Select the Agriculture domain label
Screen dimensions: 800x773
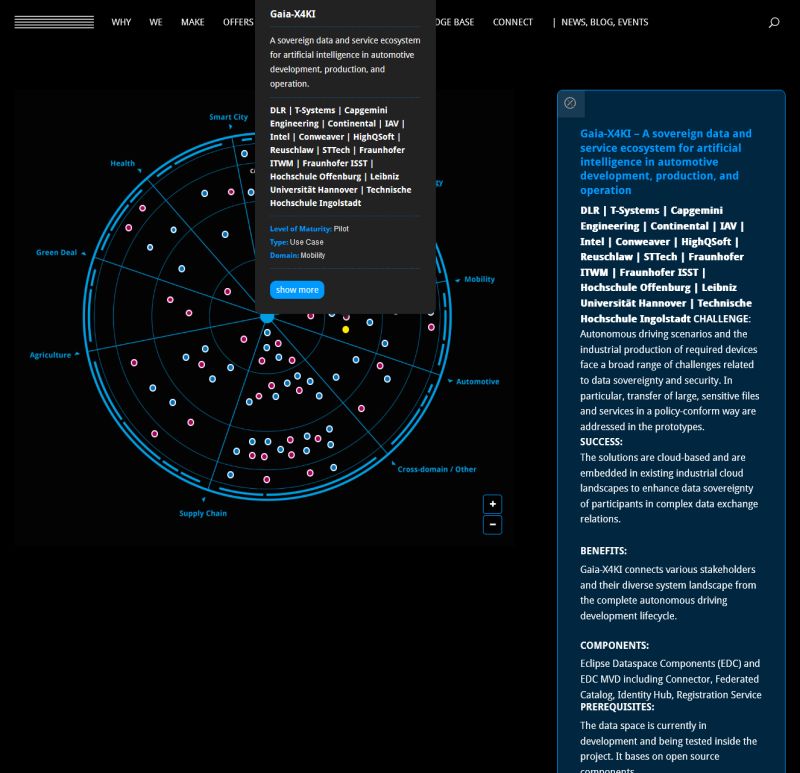click(x=50, y=355)
